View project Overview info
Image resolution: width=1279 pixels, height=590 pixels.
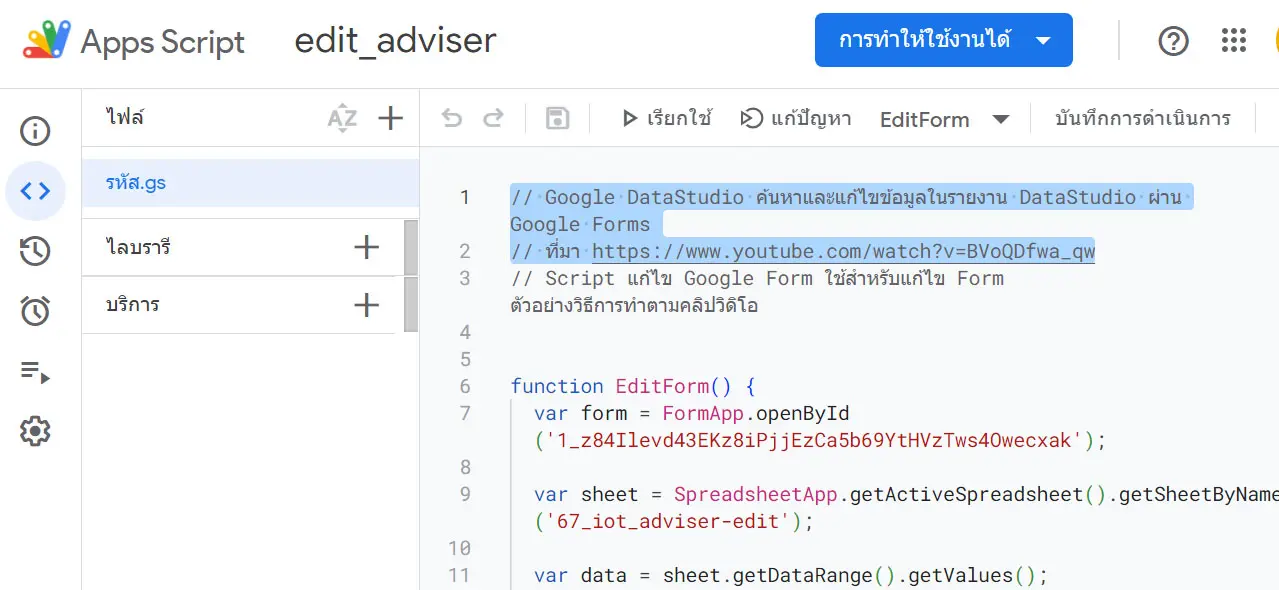tap(36, 130)
